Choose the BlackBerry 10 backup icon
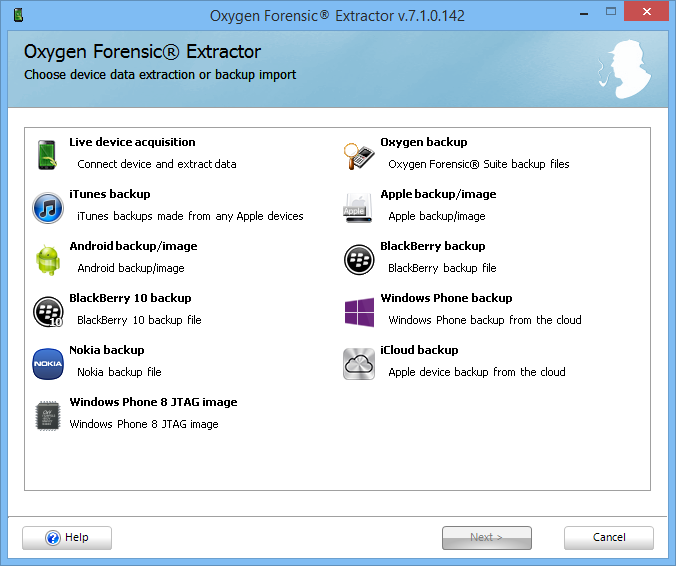Viewport: 676px width, 566px height. tap(48, 312)
